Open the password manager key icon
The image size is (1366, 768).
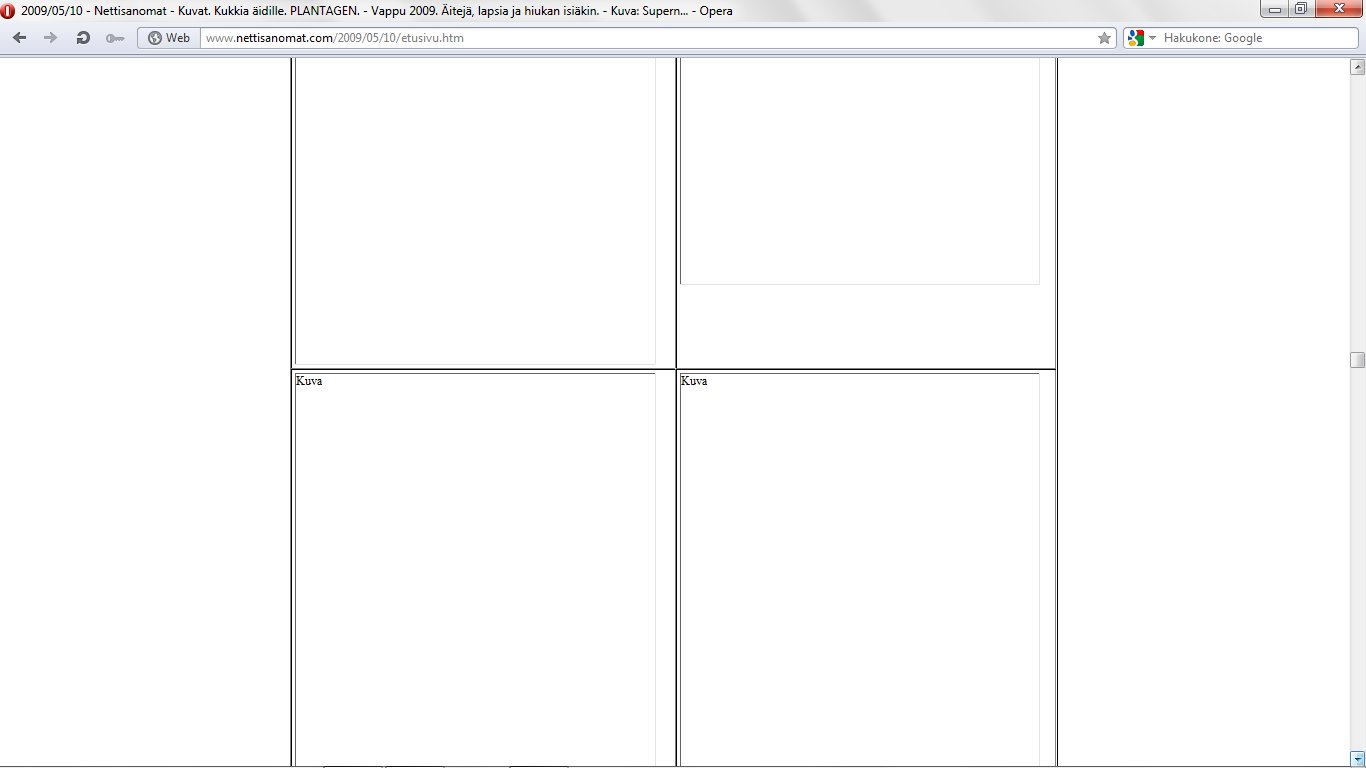pos(115,38)
